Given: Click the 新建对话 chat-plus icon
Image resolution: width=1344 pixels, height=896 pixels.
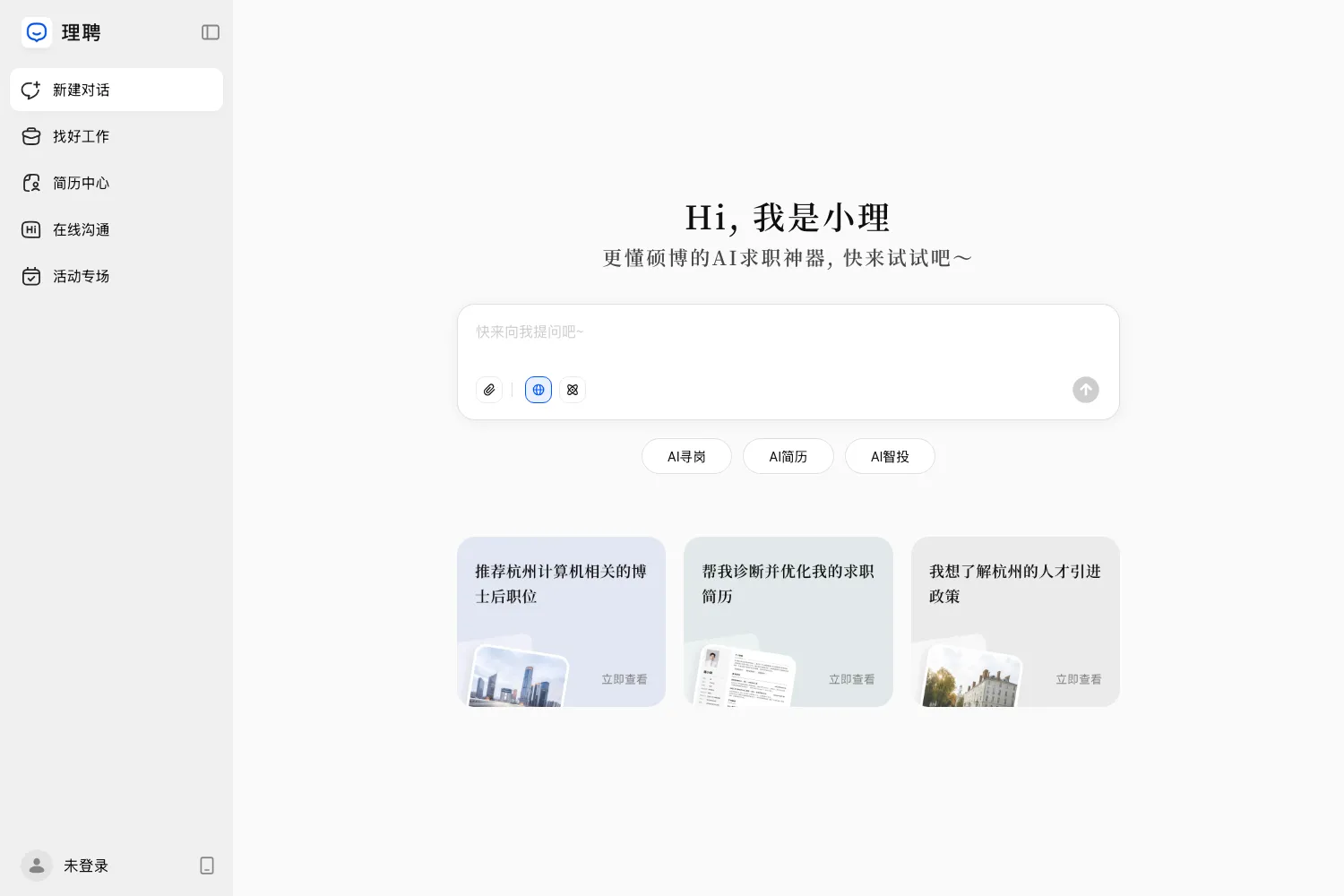Looking at the screenshot, I should point(31,90).
